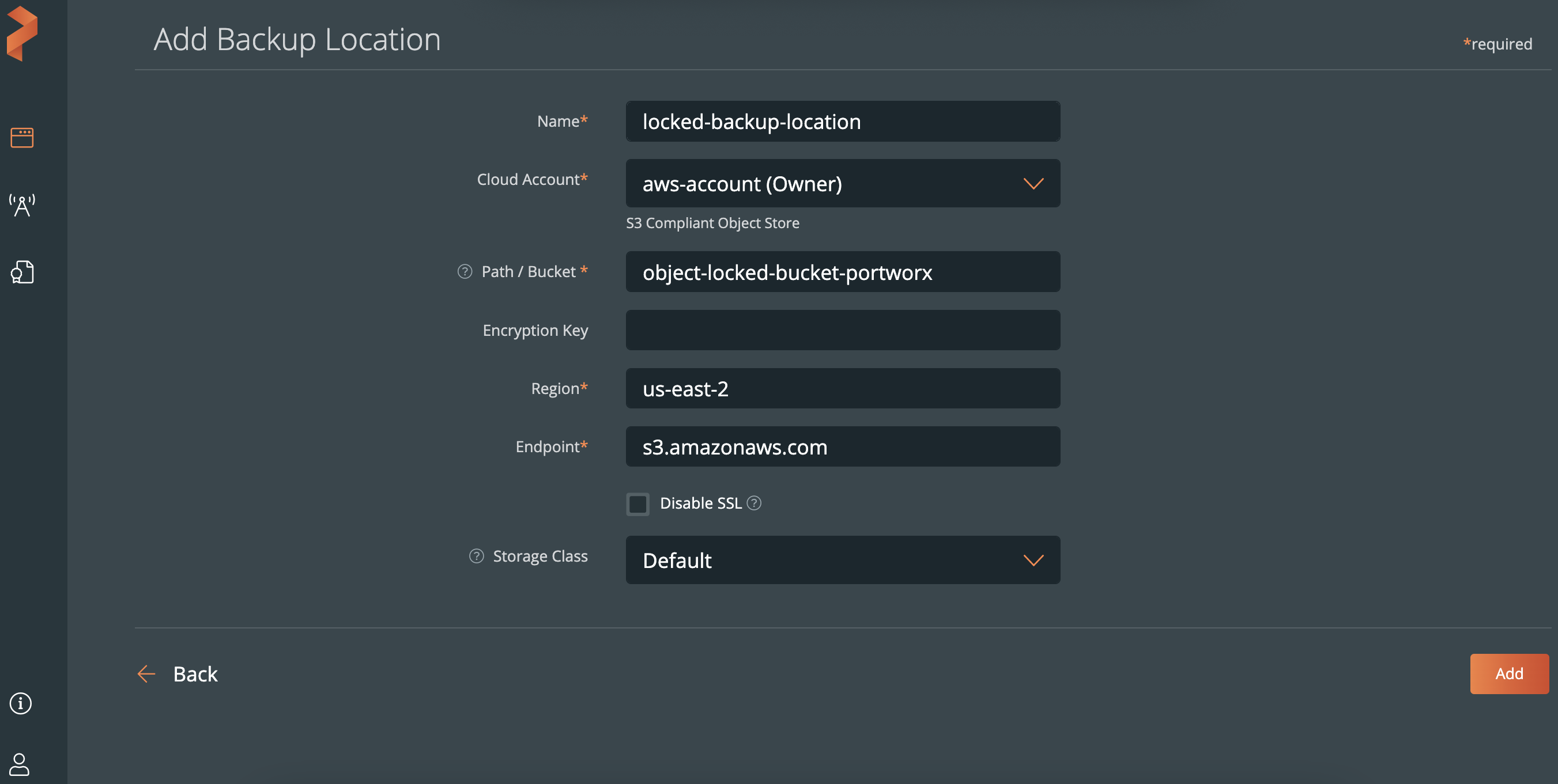The height and width of the screenshot is (784, 1558).
Task: Open the backup documents sidebar icon
Action: [x=22, y=272]
